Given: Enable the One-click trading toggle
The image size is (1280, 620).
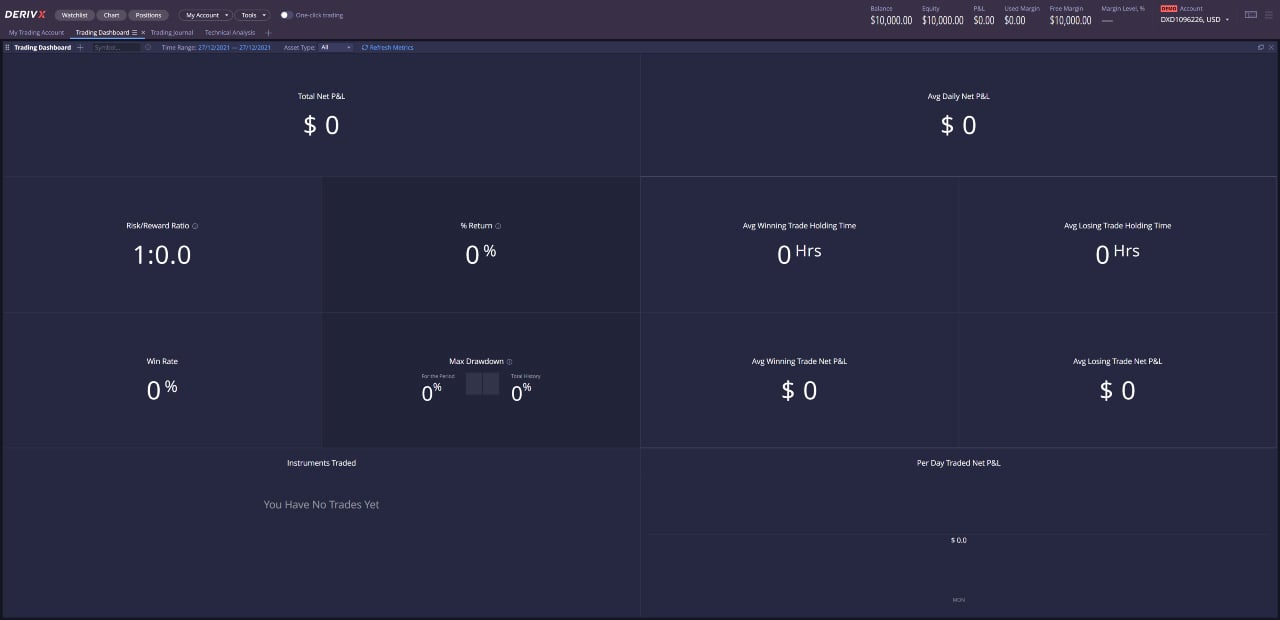Looking at the screenshot, I should point(285,15).
